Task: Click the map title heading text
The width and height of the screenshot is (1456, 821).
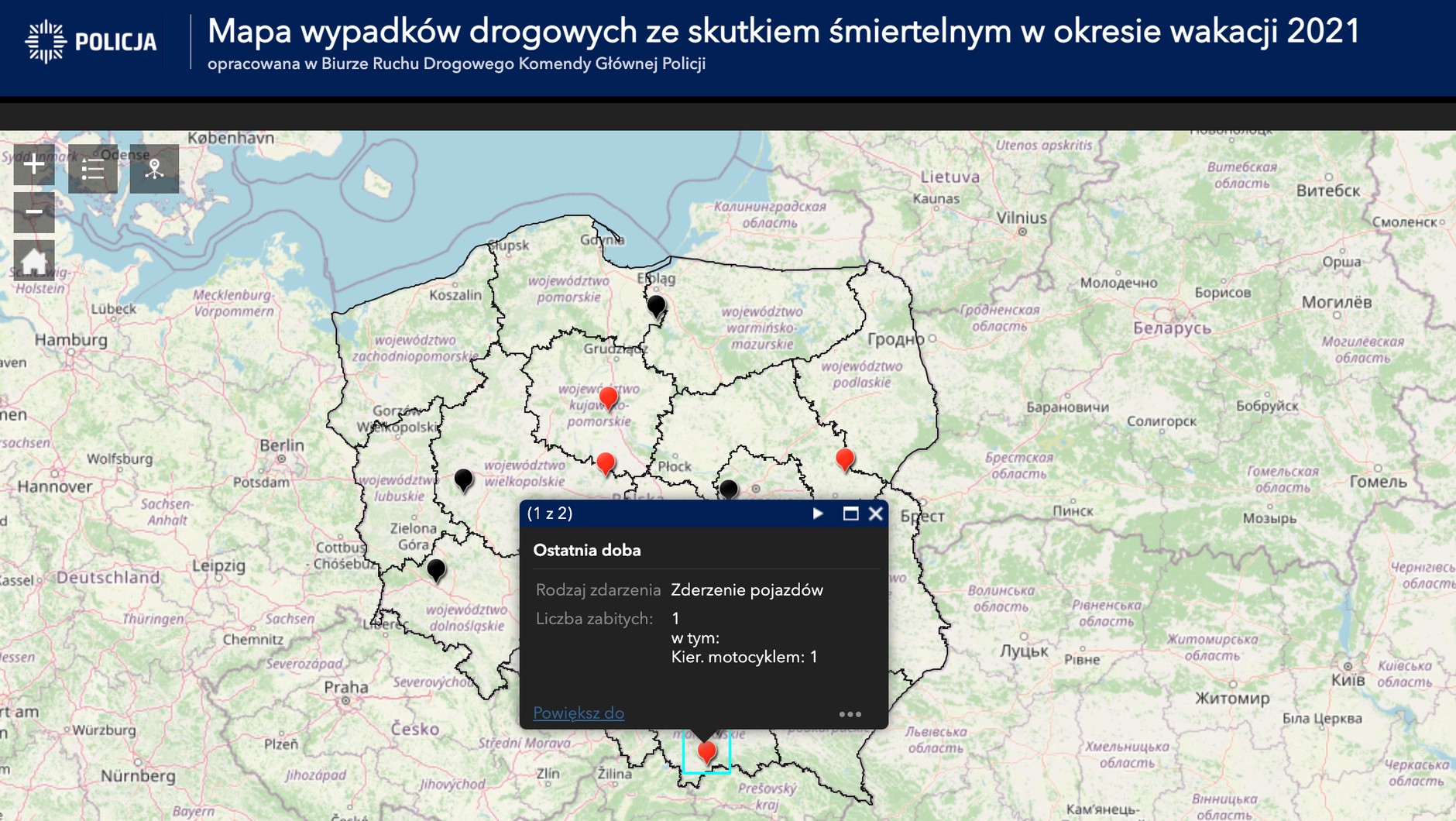Action: click(x=784, y=32)
